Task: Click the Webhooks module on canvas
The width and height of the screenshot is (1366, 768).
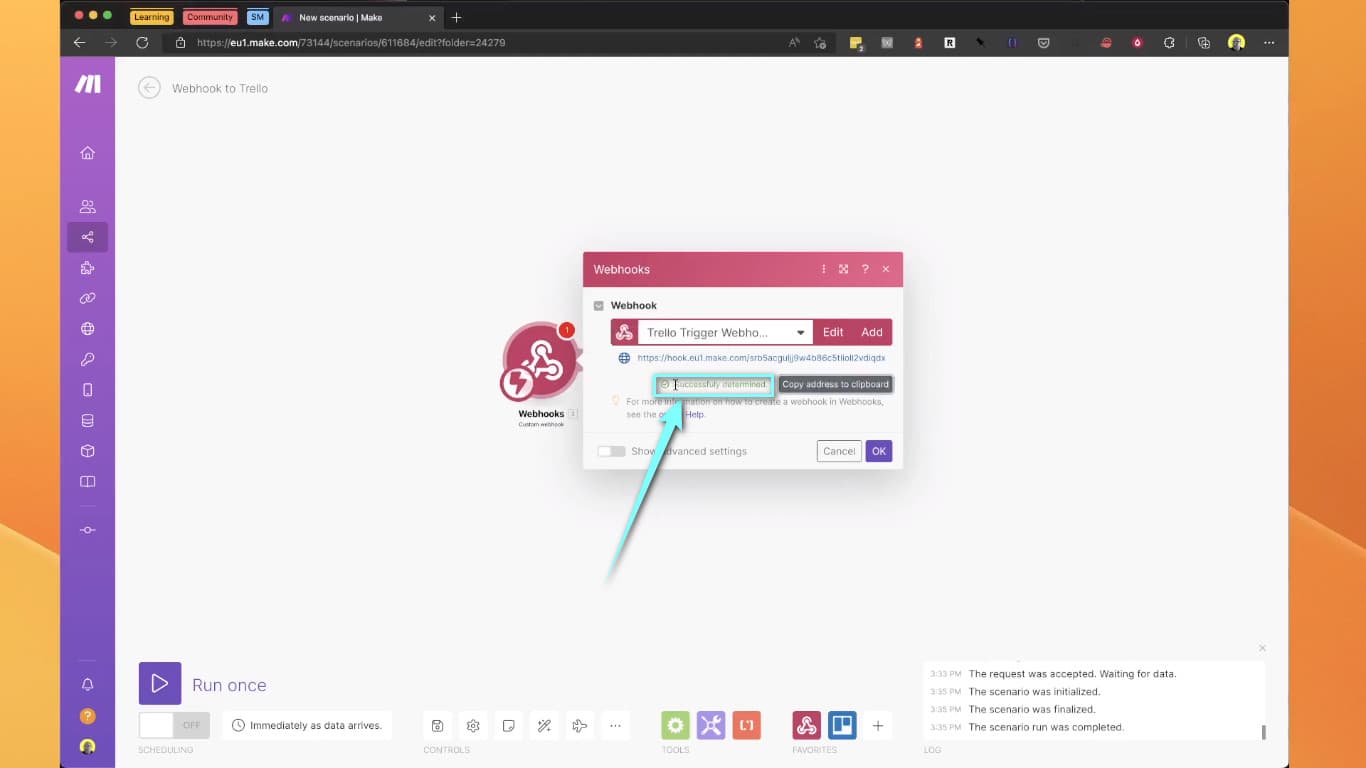Action: pos(541,362)
